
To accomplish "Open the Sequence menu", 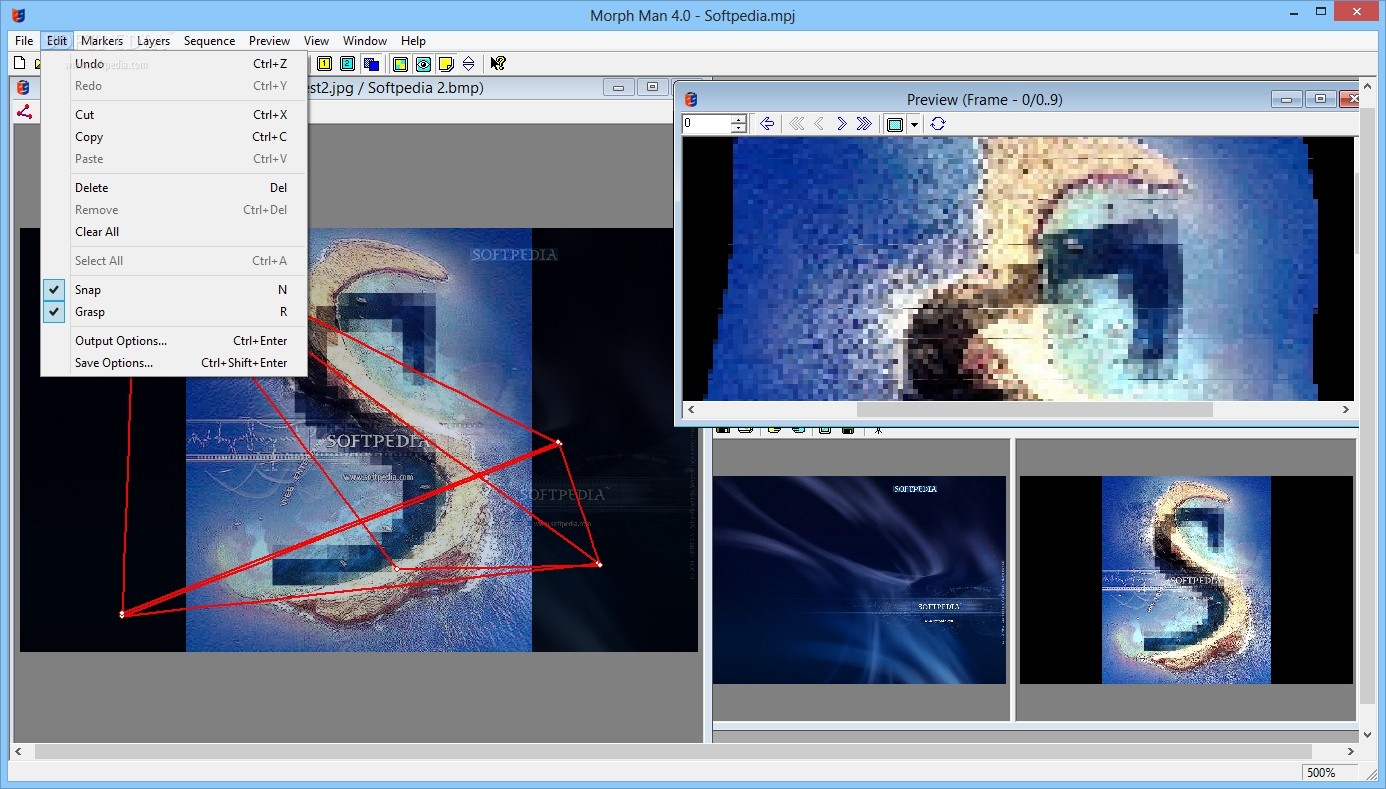I will pos(209,41).
